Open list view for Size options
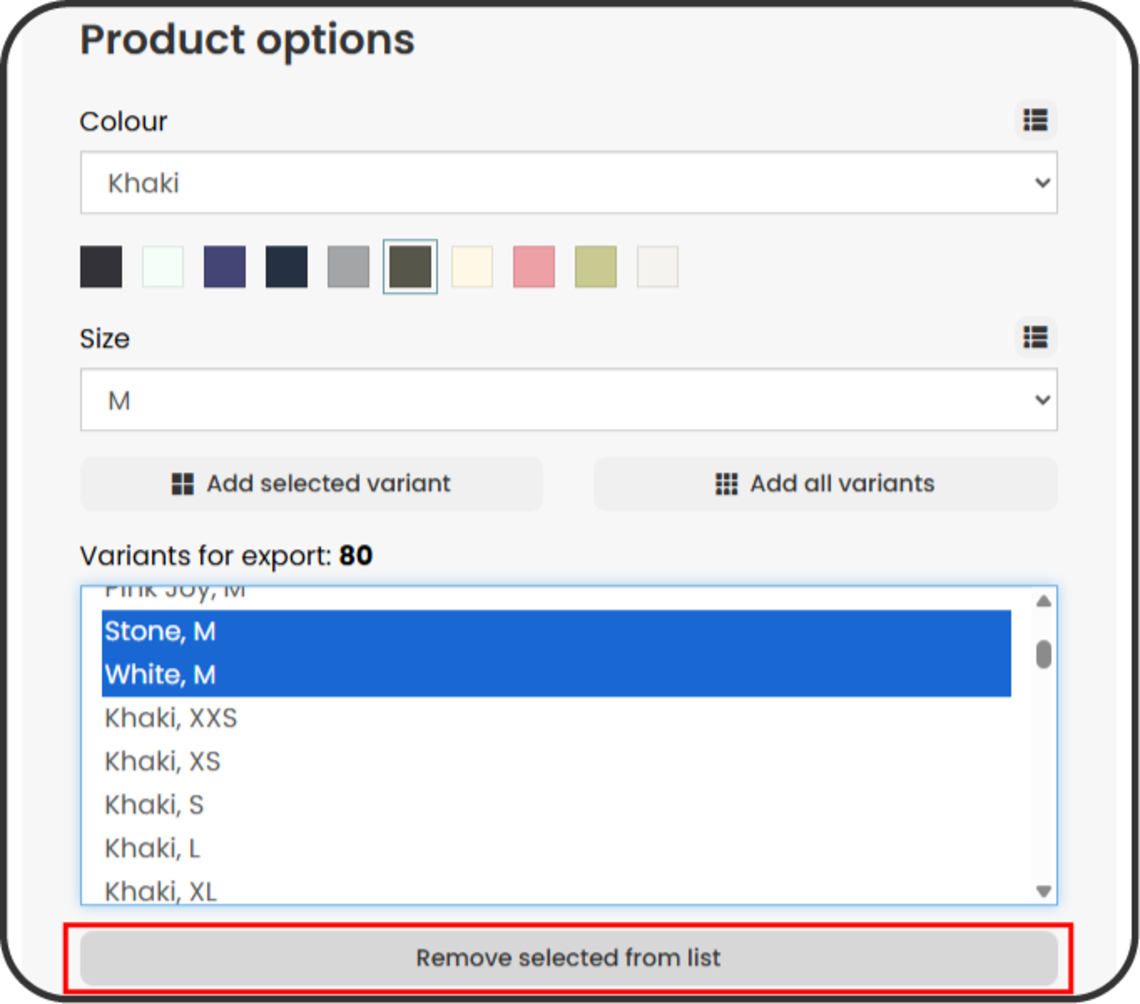The height and width of the screenshot is (1004, 1140). point(1035,338)
